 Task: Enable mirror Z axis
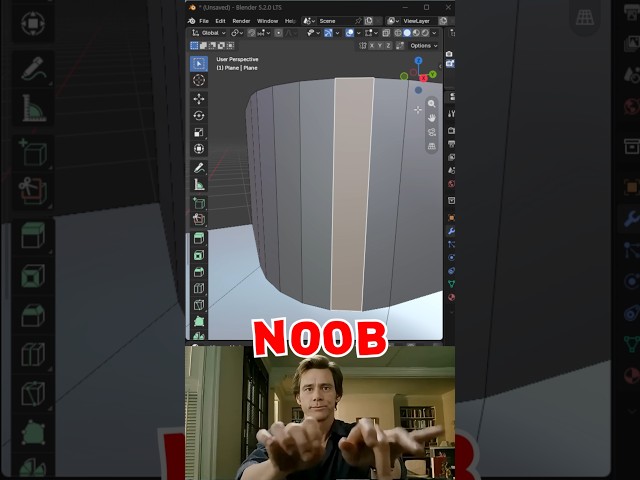coord(388,46)
